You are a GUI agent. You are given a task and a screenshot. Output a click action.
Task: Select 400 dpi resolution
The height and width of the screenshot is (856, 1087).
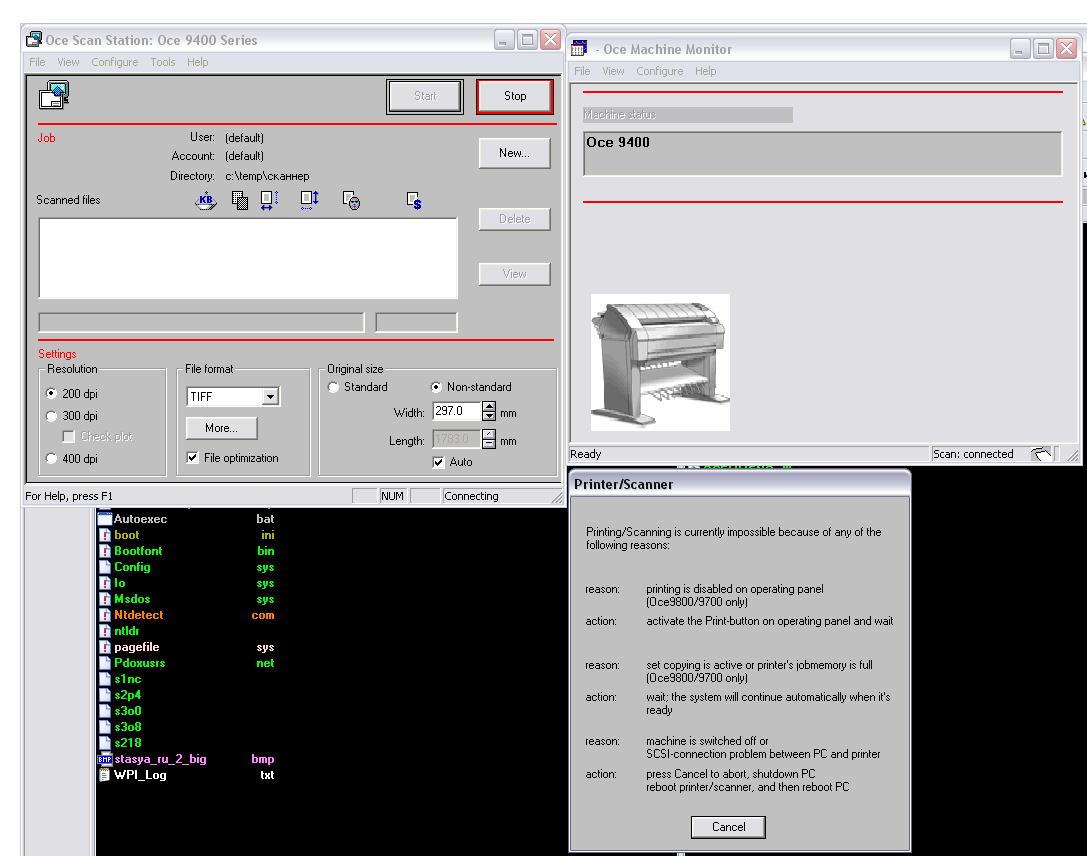[x=51, y=458]
